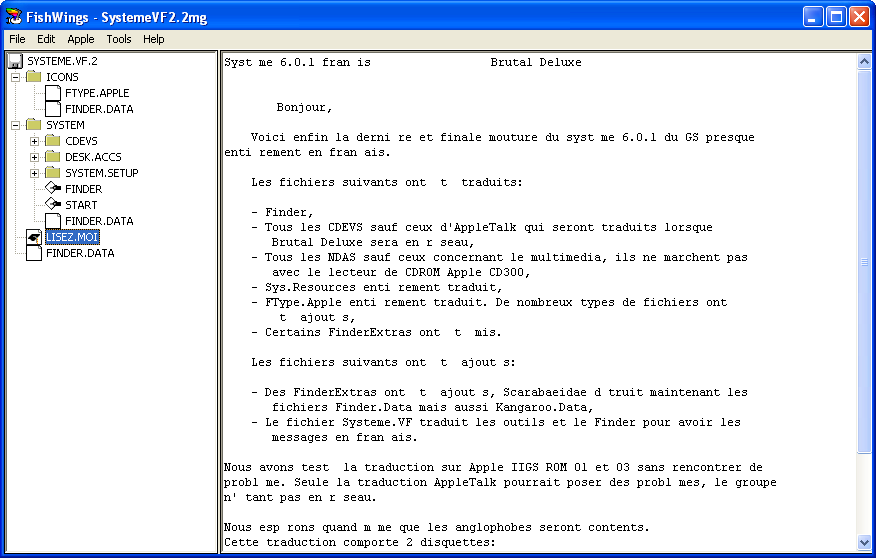
Task: Open the Edit menu
Action: coord(46,39)
